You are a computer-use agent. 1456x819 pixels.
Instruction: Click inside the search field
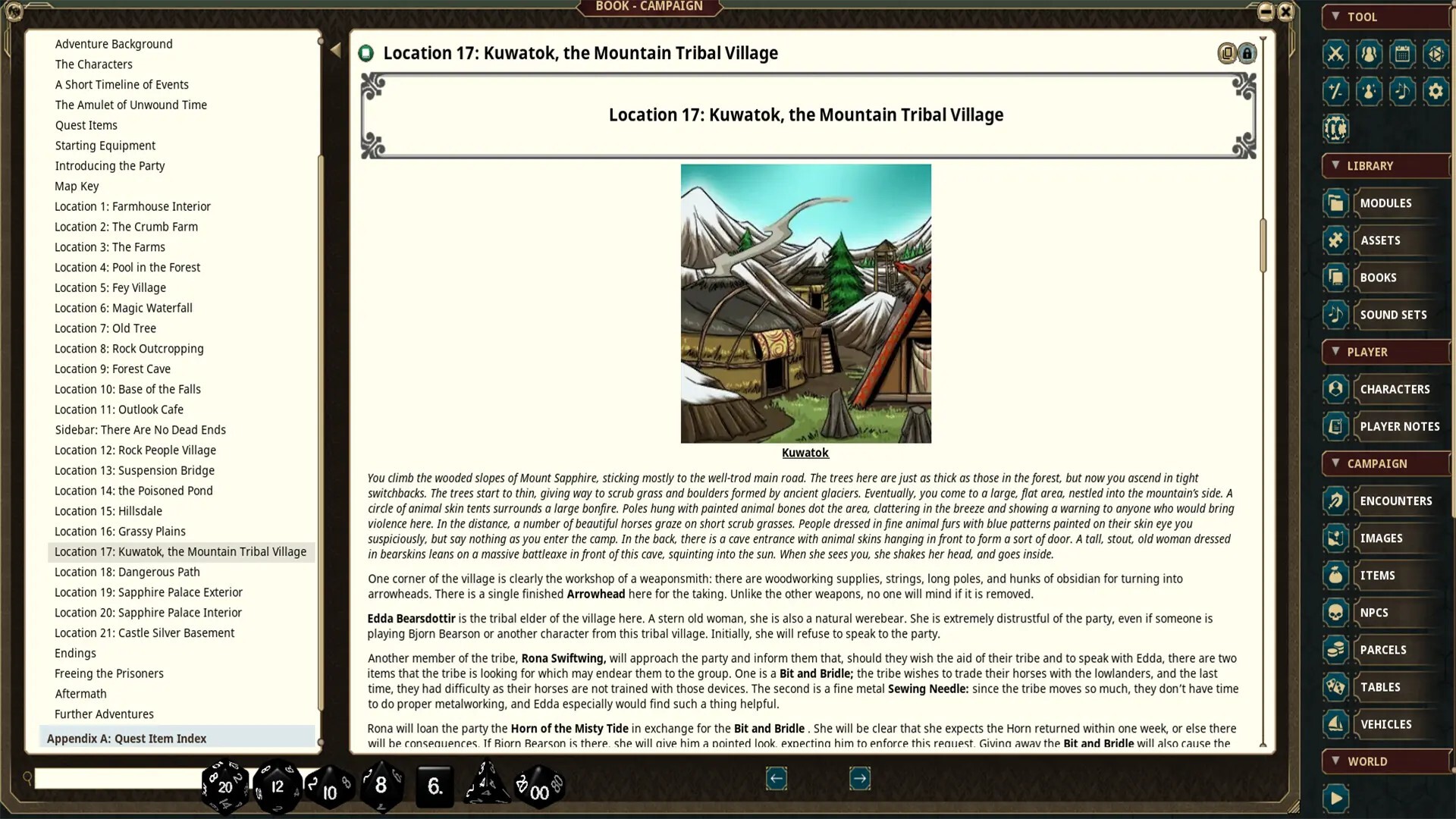click(x=114, y=779)
